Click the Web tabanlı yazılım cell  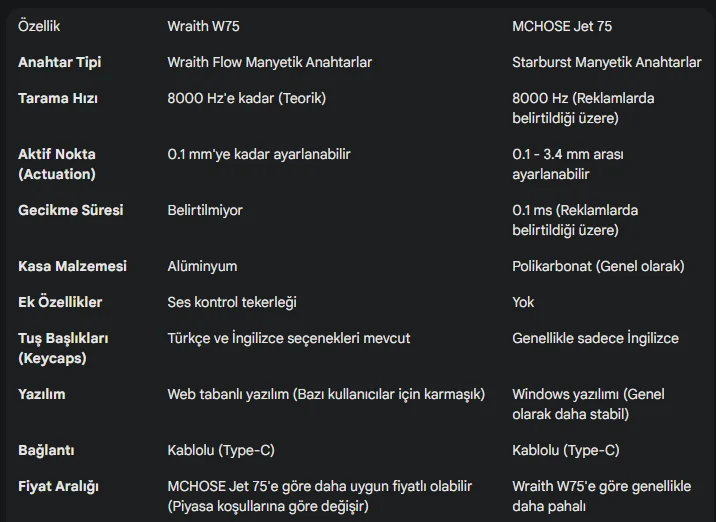pyautogui.click(x=326, y=394)
